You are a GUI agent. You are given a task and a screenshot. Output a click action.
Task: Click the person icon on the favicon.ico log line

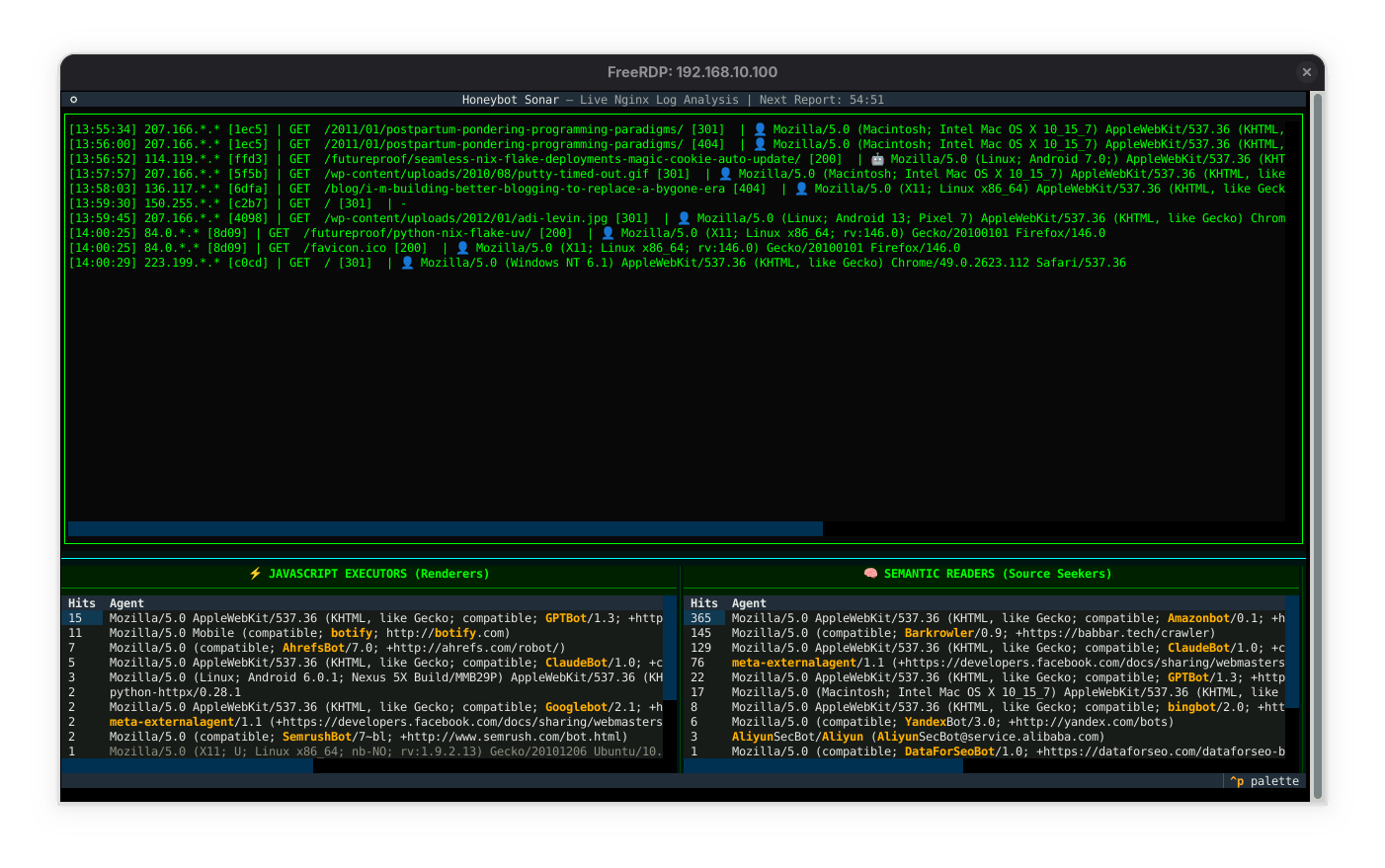coord(462,248)
